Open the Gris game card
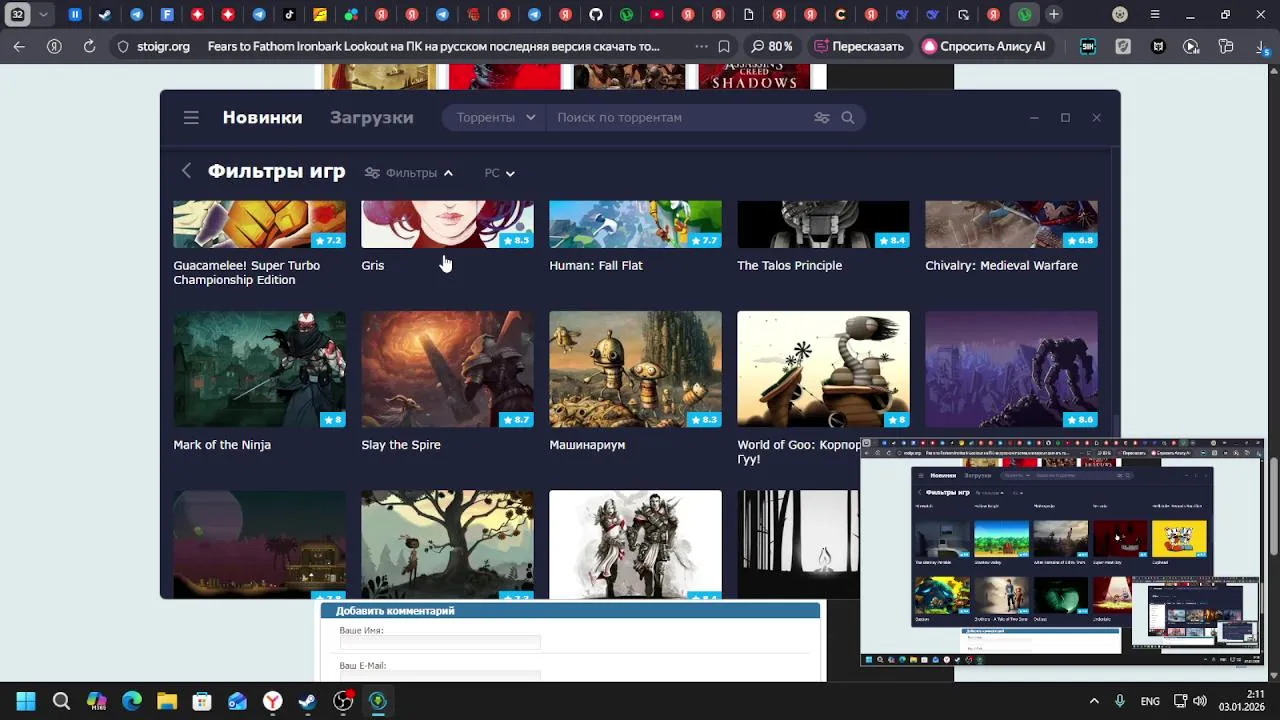 point(447,224)
